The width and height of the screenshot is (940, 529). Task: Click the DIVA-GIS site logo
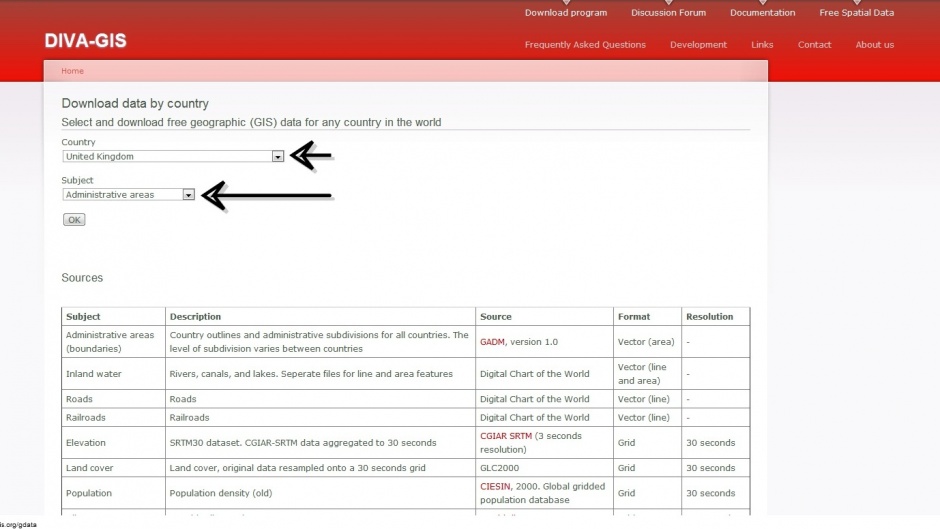[86, 41]
